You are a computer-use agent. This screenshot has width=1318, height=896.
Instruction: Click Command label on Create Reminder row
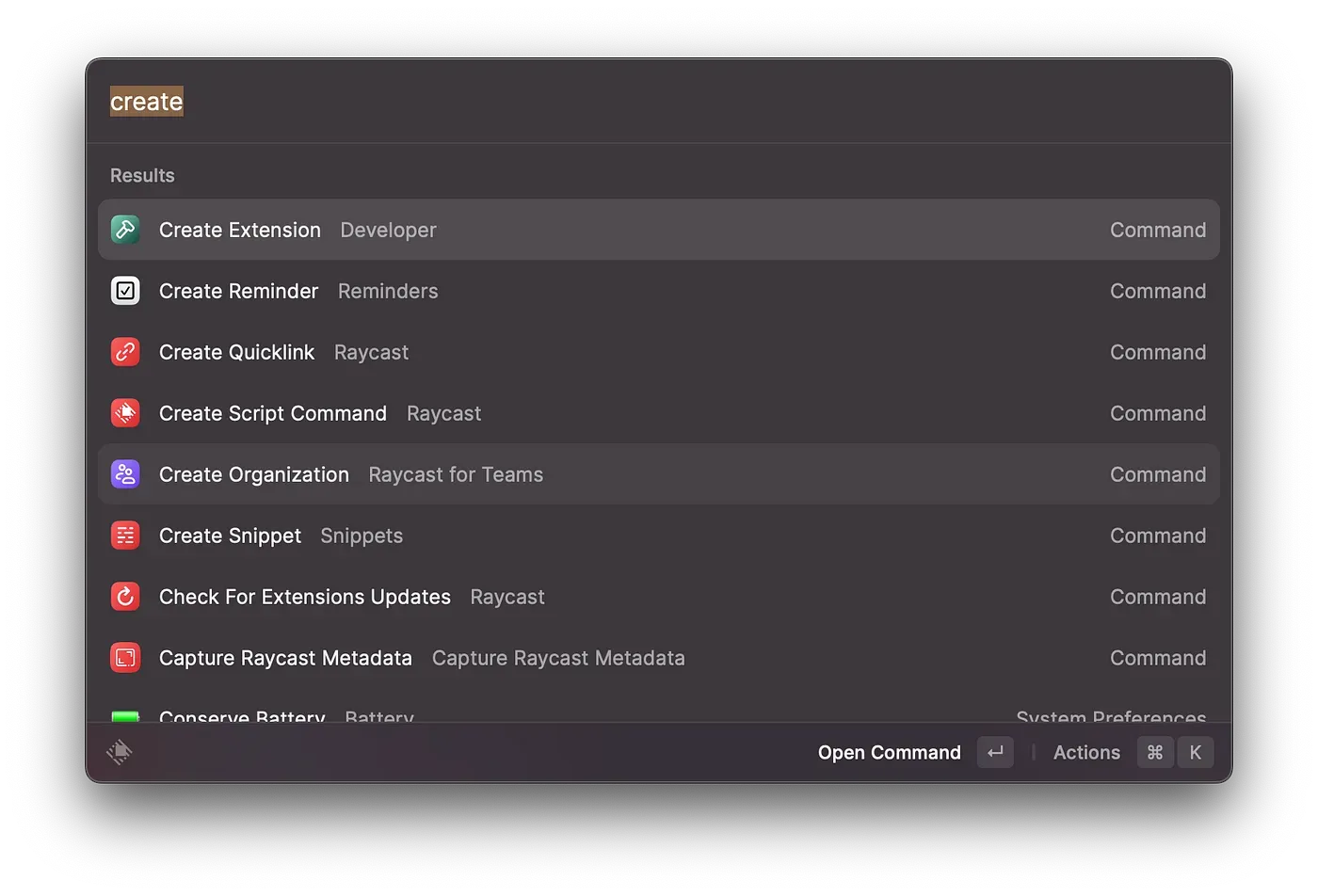[x=1158, y=291]
